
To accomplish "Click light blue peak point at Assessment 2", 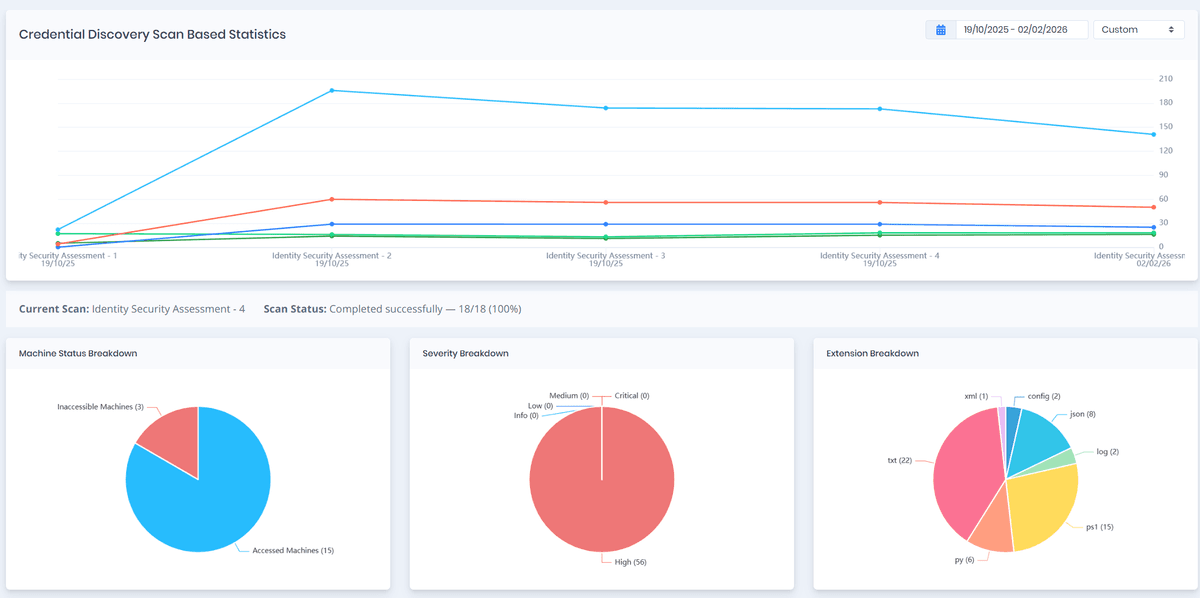I will pos(332,91).
